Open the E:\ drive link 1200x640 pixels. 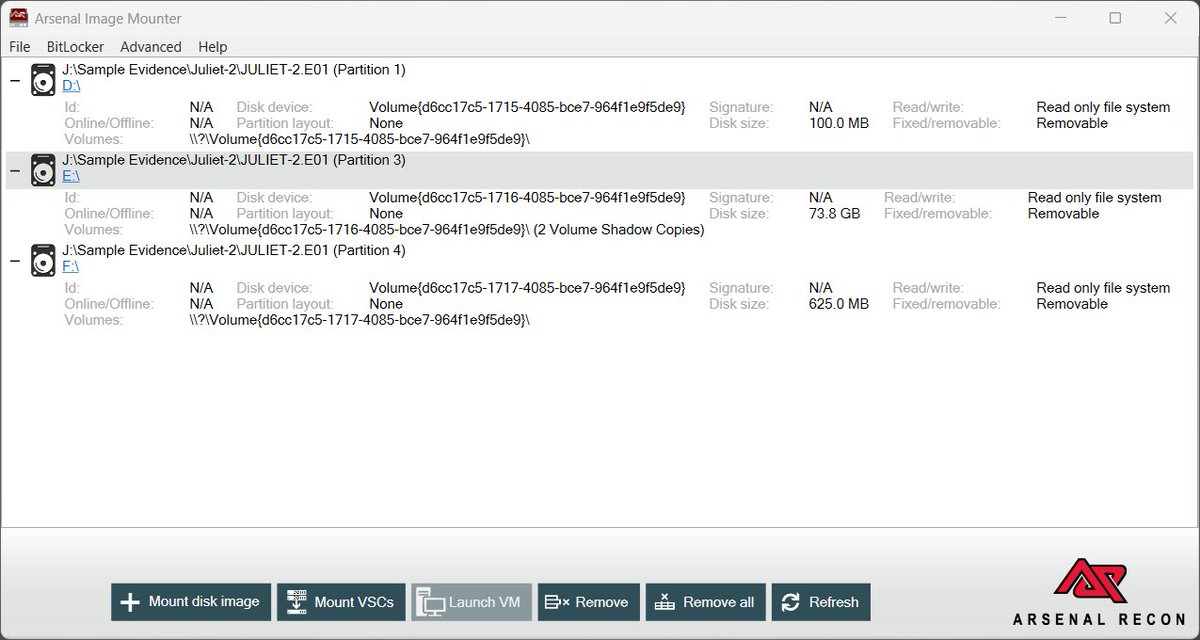pyautogui.click(x=71, y=176)
